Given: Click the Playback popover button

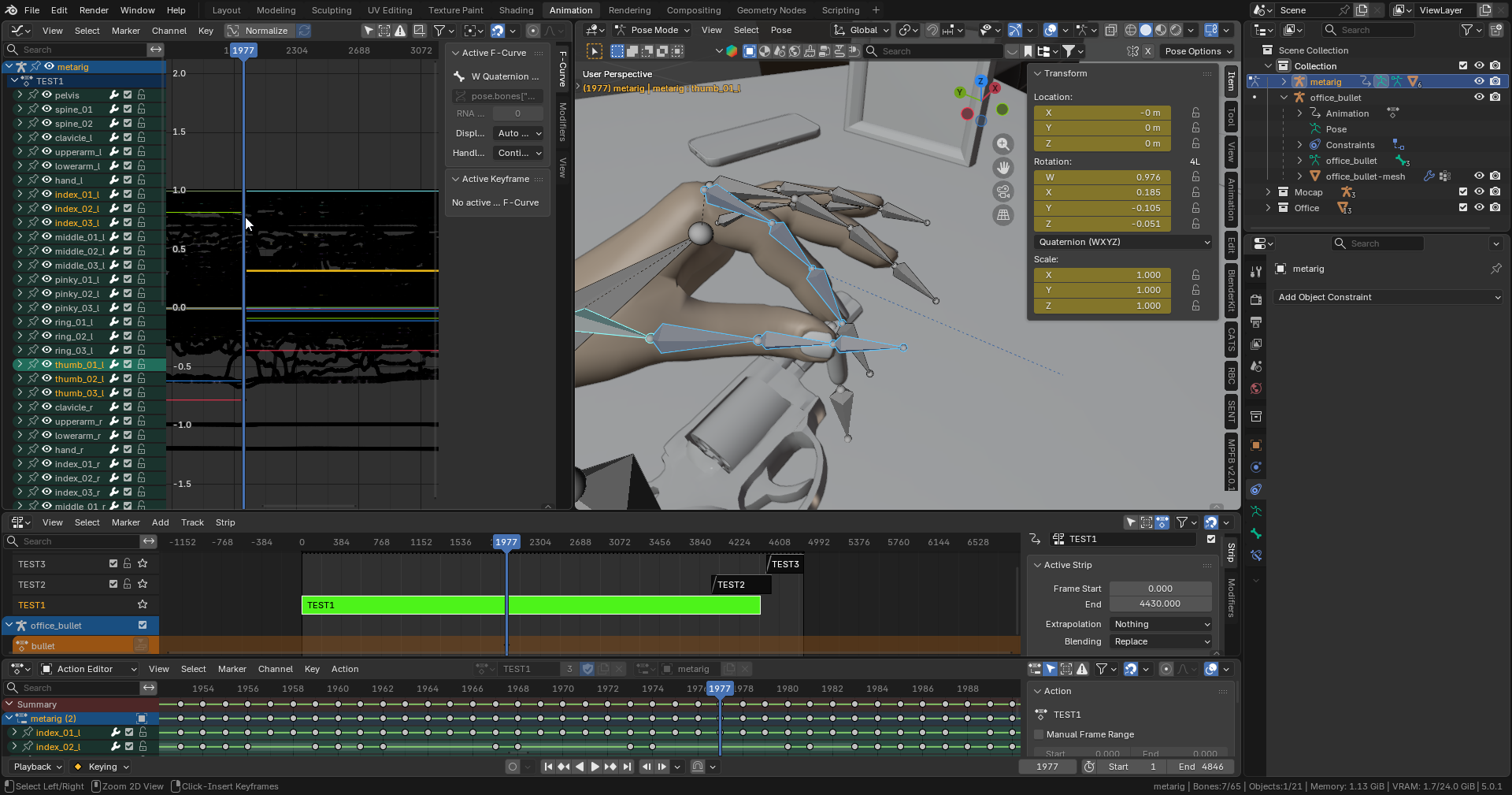Looking at the screenshot, I should coord(37,767).
